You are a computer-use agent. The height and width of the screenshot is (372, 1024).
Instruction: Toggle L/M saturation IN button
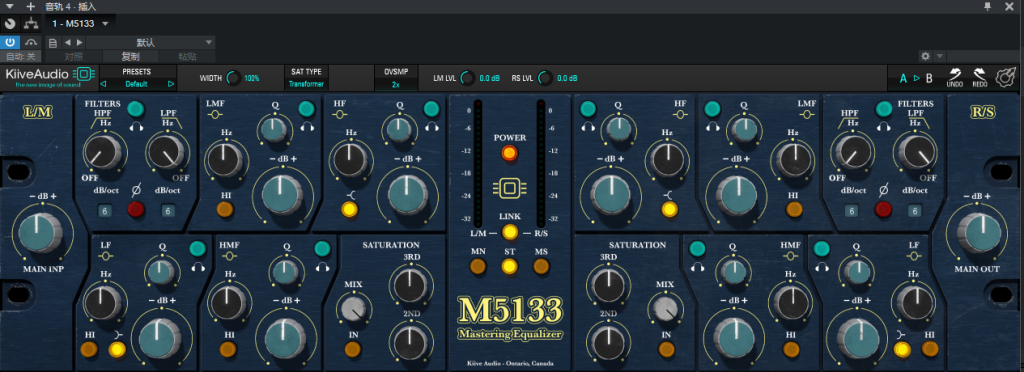tap(353, 349)
